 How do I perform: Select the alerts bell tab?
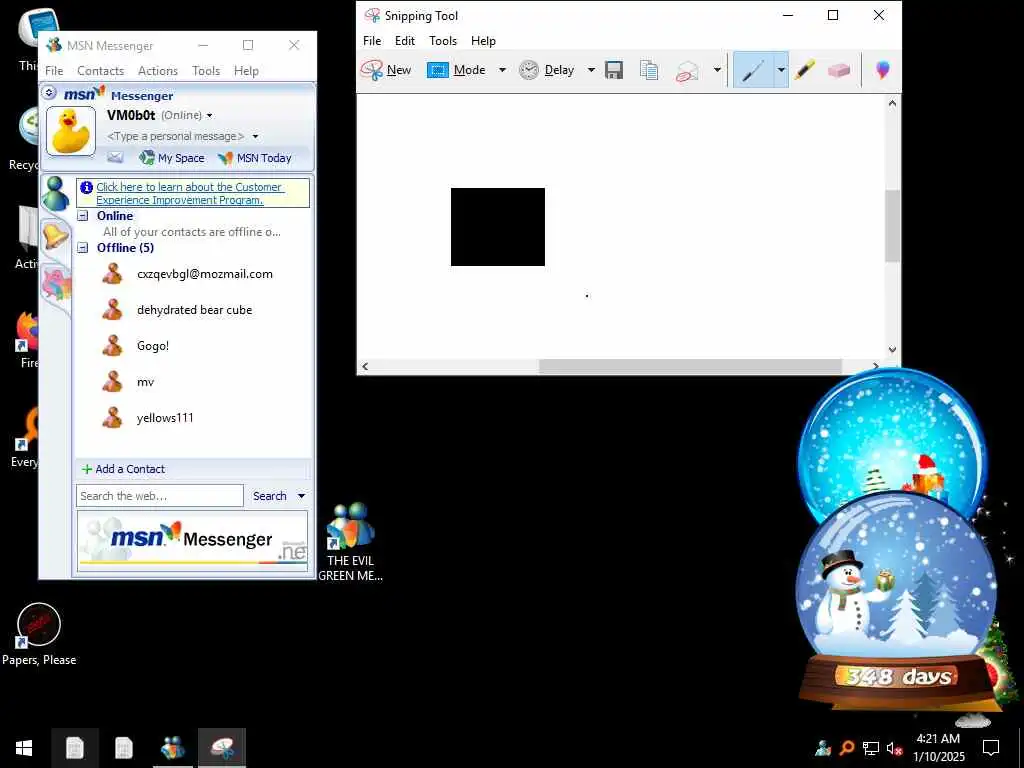(55, 235)
